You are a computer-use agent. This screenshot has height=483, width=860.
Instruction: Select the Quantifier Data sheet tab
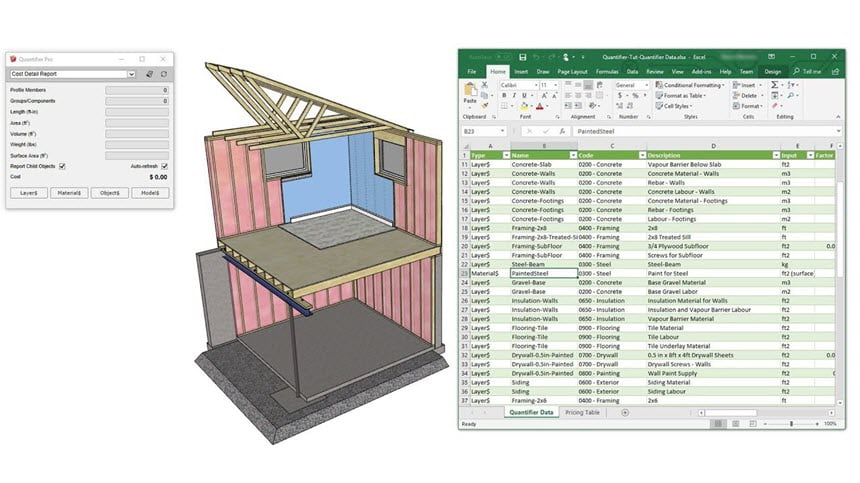531,412
